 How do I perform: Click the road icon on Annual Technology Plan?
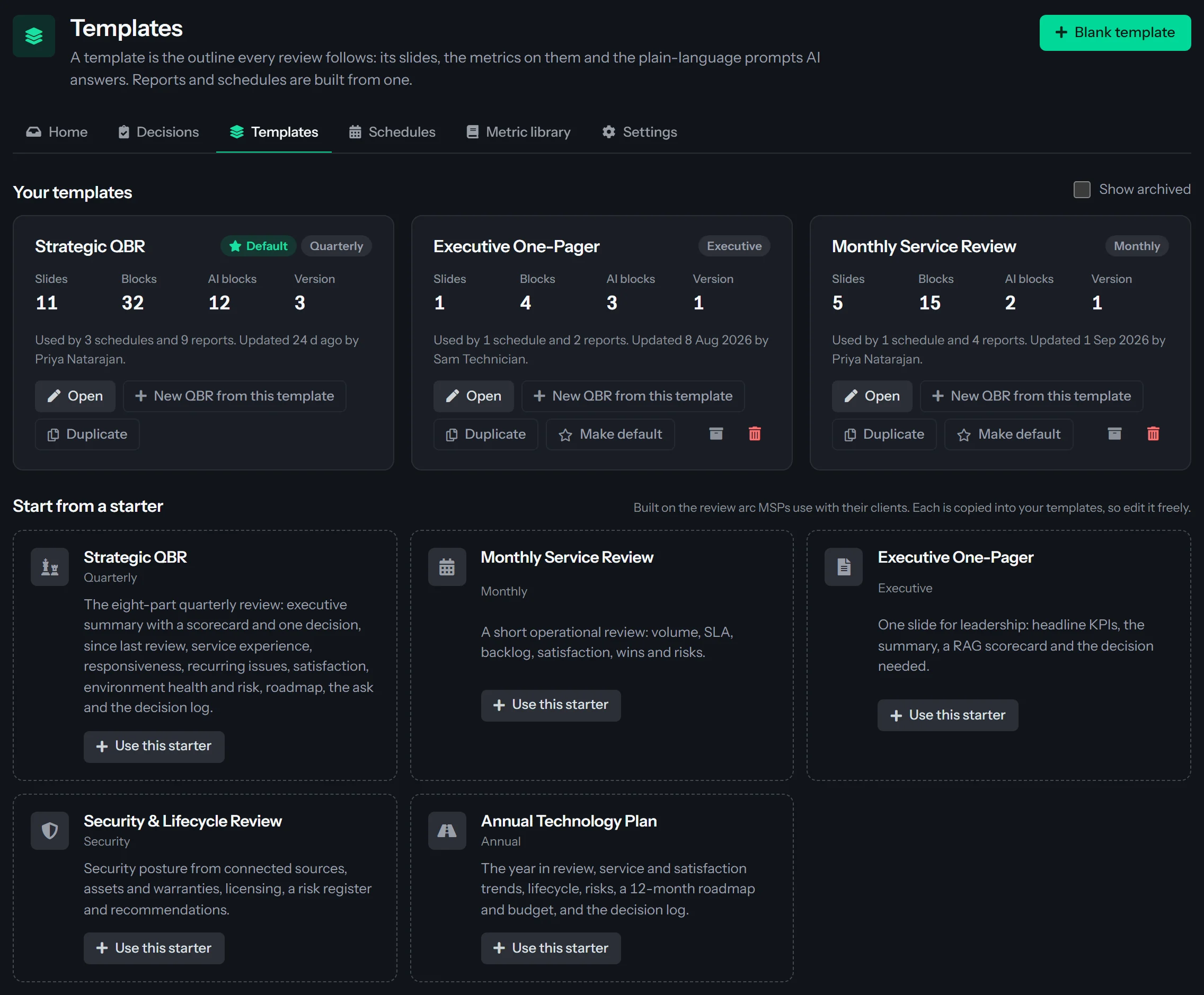[447, 831]
